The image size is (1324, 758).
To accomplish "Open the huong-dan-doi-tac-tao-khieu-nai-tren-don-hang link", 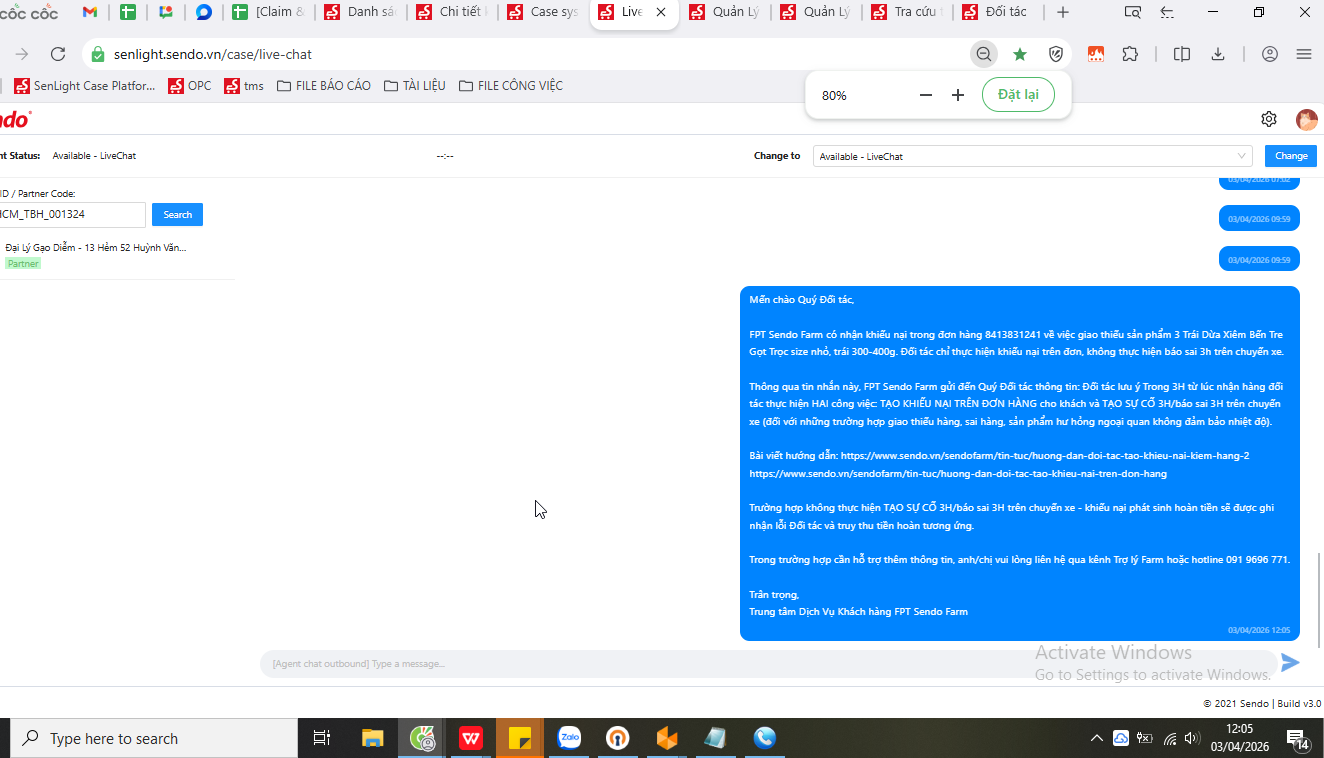I will [x=958, y=473].
